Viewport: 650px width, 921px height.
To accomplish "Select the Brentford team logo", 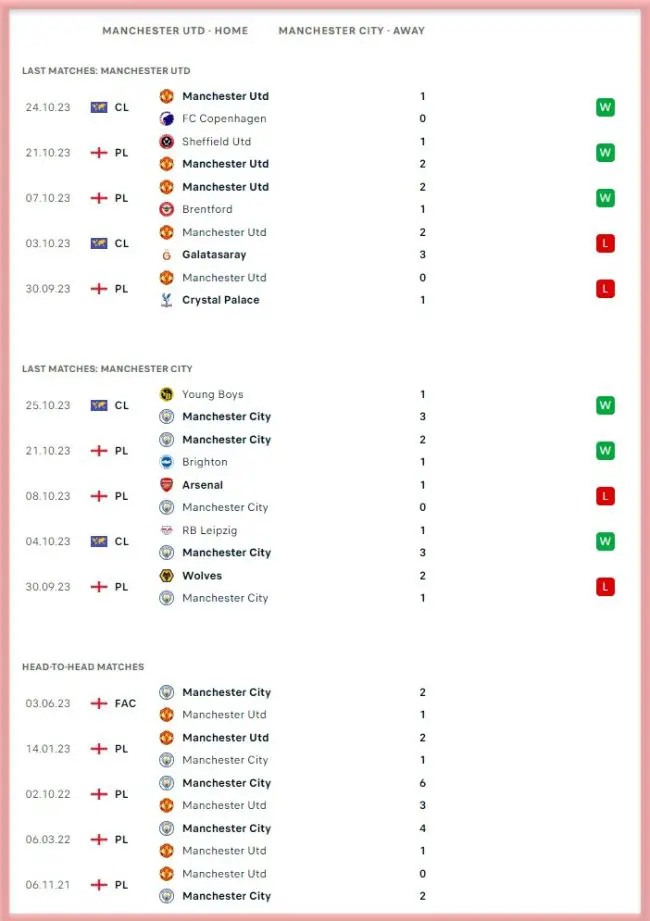I will (x=167, y=210).
